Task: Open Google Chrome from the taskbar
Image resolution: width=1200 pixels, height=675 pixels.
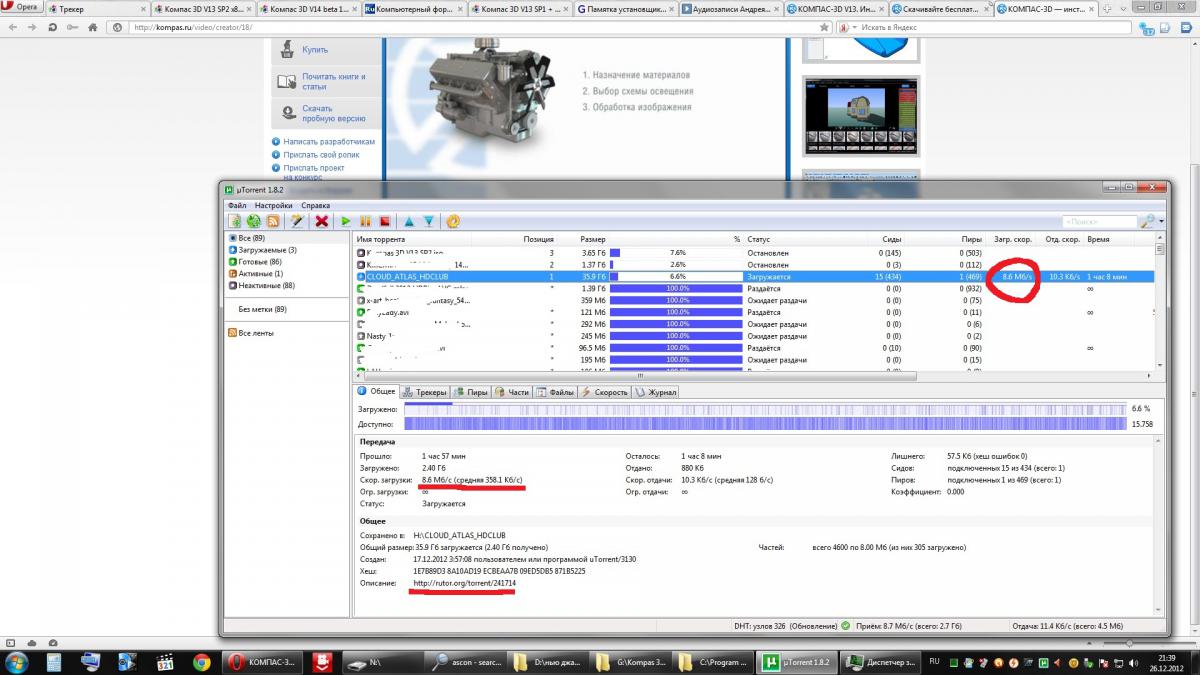Action: pyautogui.click(x=201, y=662)
